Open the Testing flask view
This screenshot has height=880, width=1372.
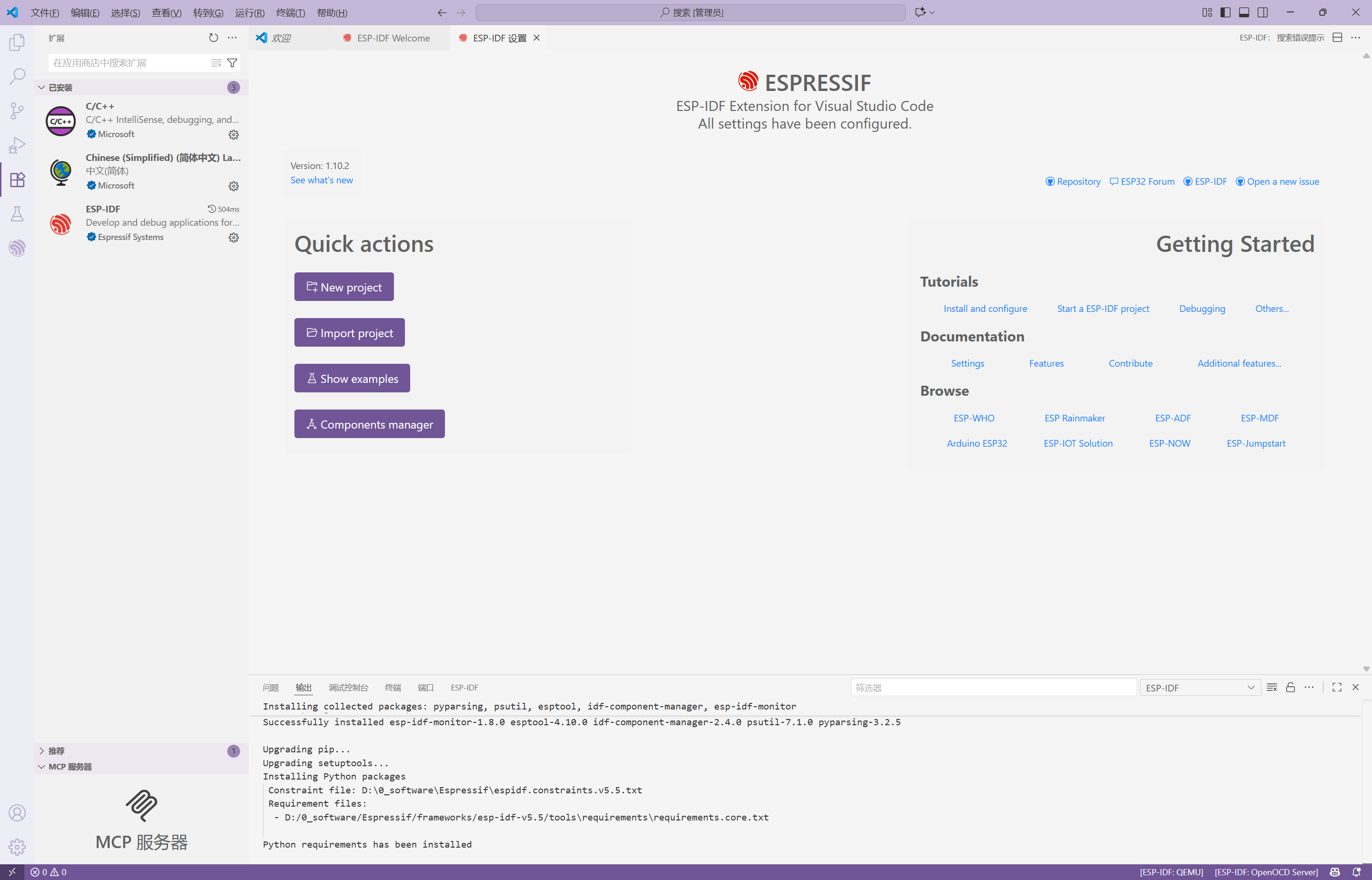[17, 214]
